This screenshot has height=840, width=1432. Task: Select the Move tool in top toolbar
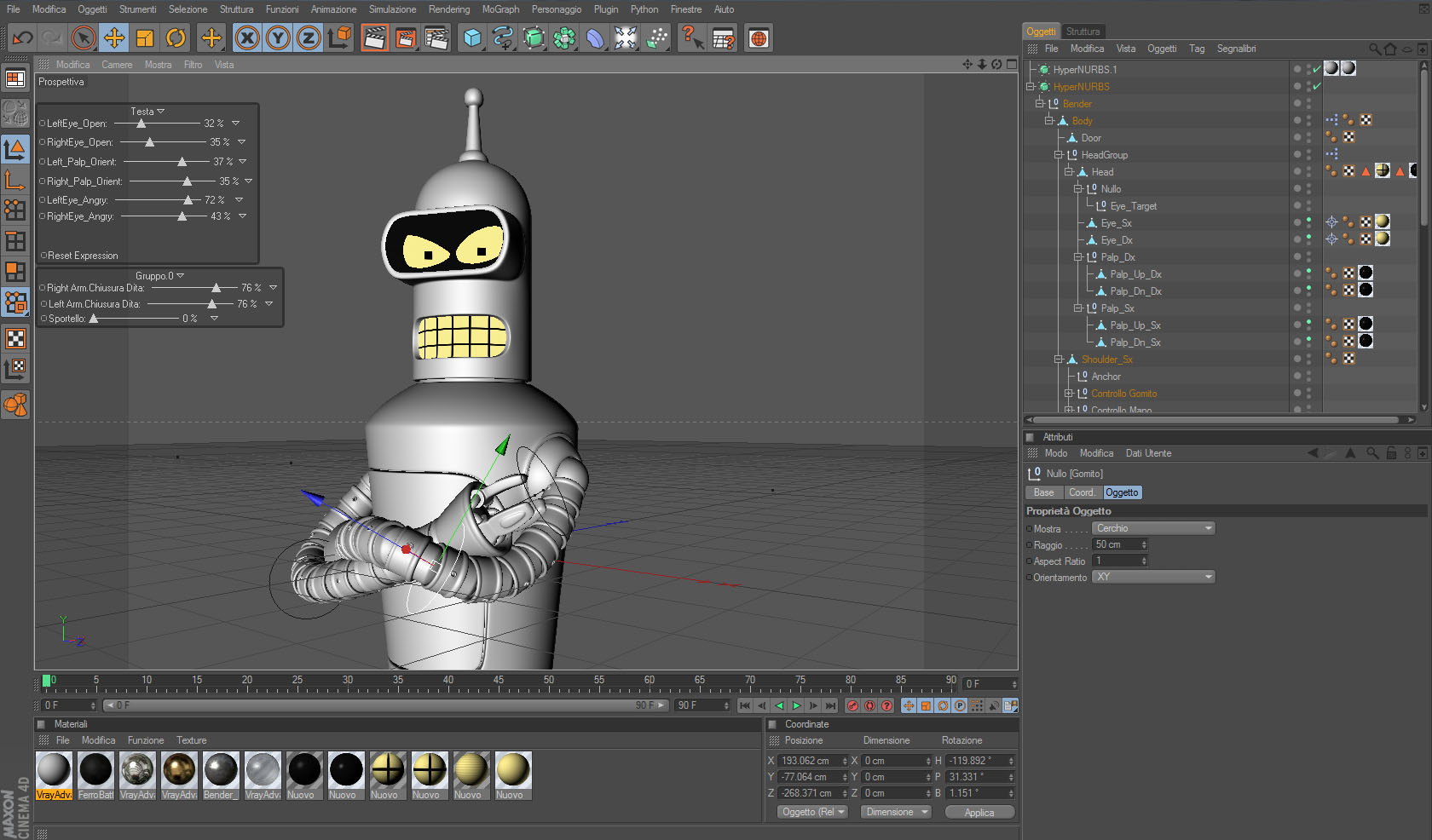pos(114,38)
